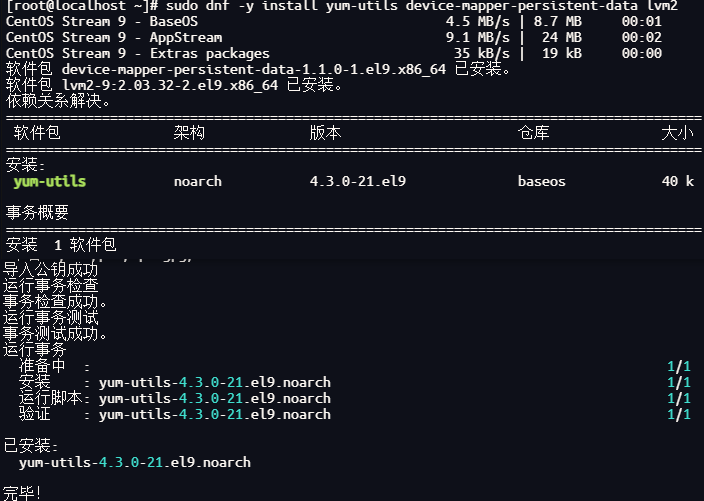Click the 事务检查成功 line

(x=55, y=302)
